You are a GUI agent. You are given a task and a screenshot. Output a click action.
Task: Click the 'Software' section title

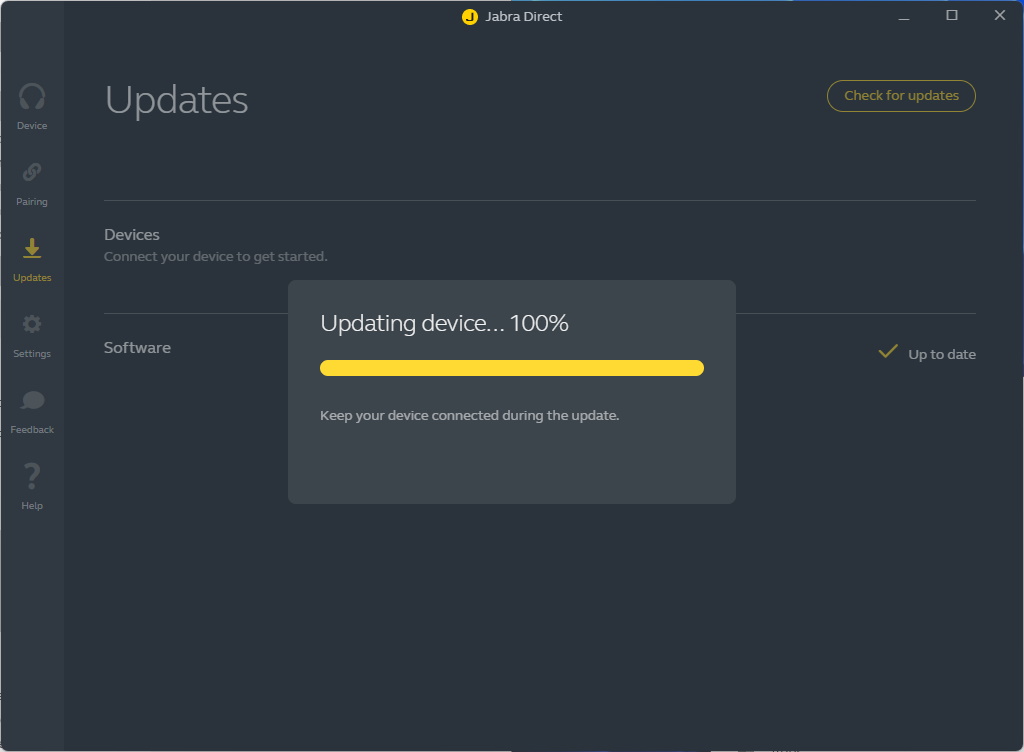(137, 348)
